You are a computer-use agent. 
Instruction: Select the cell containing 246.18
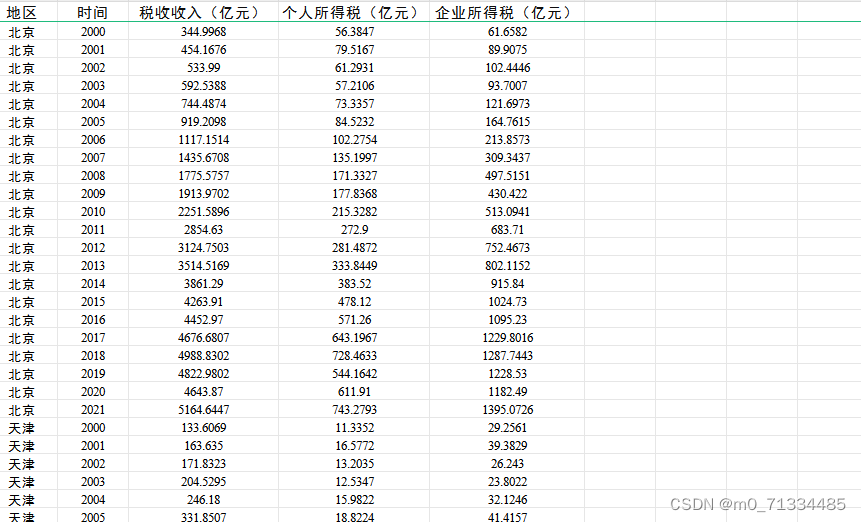coord(204,500)
